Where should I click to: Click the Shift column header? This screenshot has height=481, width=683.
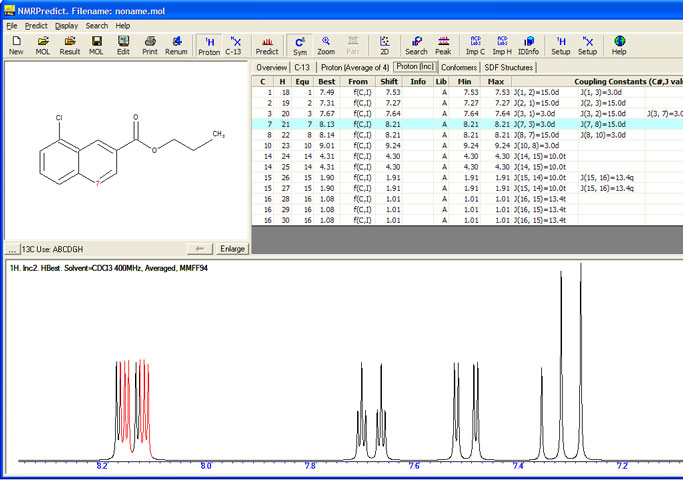click(389, 81)
